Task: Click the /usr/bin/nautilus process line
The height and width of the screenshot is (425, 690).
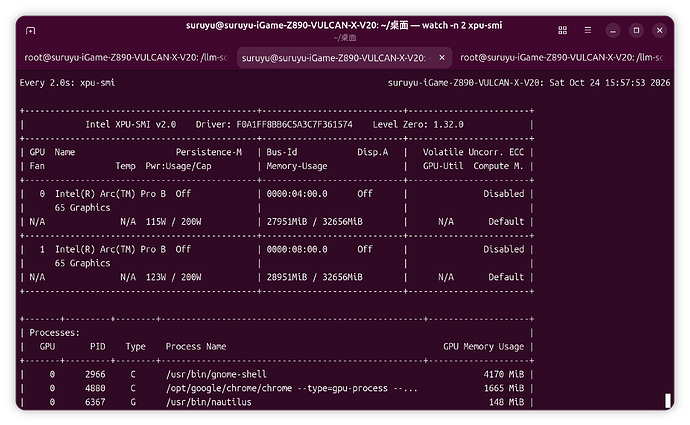Action: 277,402
